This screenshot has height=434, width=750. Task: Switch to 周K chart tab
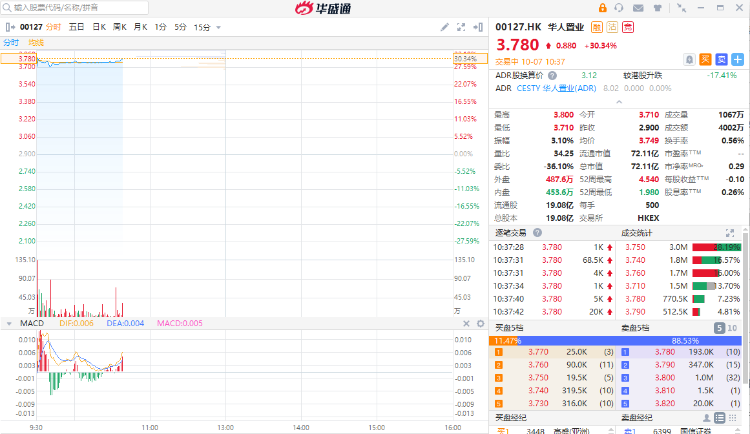pyautogui.click(x=120, y=27)
